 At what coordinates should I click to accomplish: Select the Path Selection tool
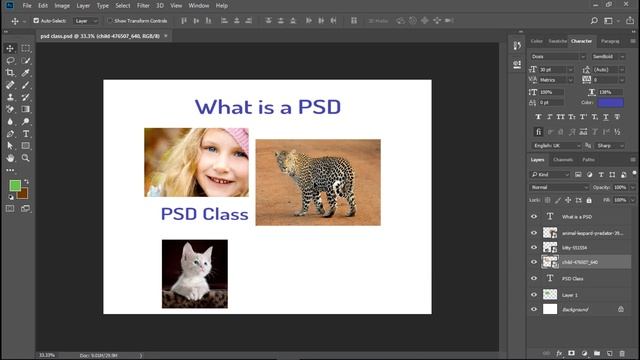[10, 146]
